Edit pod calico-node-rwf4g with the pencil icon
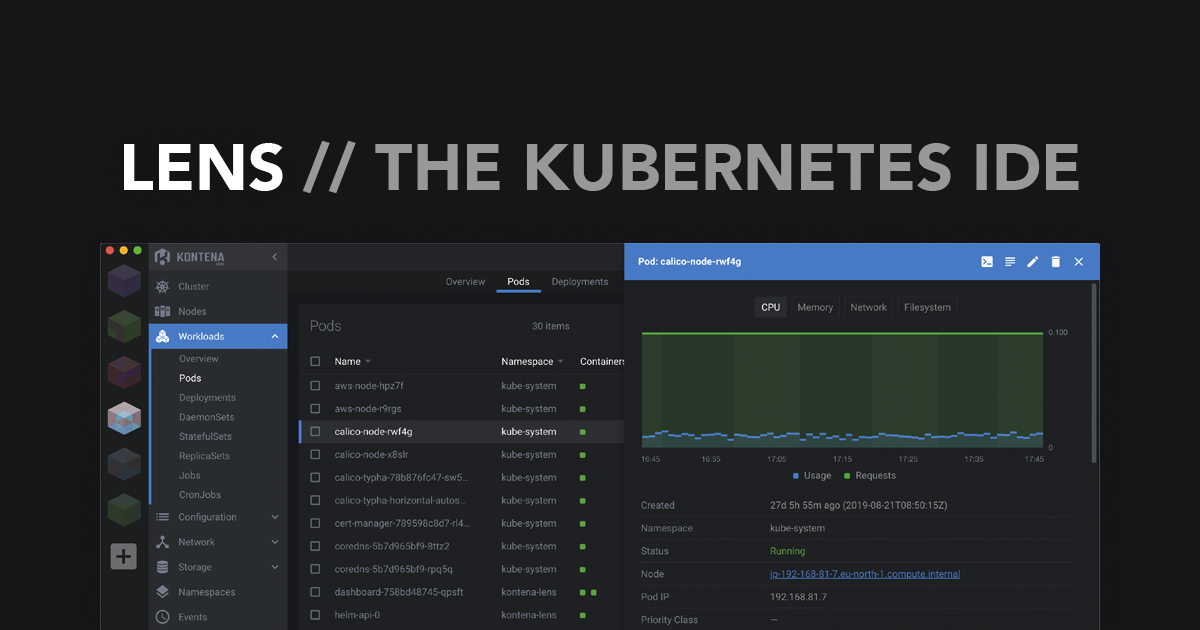The height and width of the screenshot is (630, 1200). (x=1033, y=261)
